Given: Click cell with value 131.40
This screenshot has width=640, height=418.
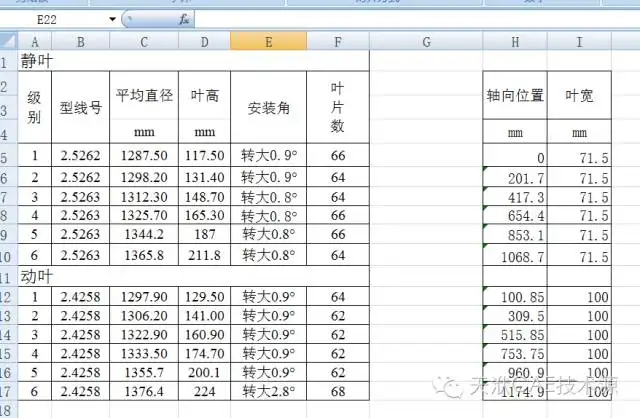Looking at the screenshot, I should [204, 177].
